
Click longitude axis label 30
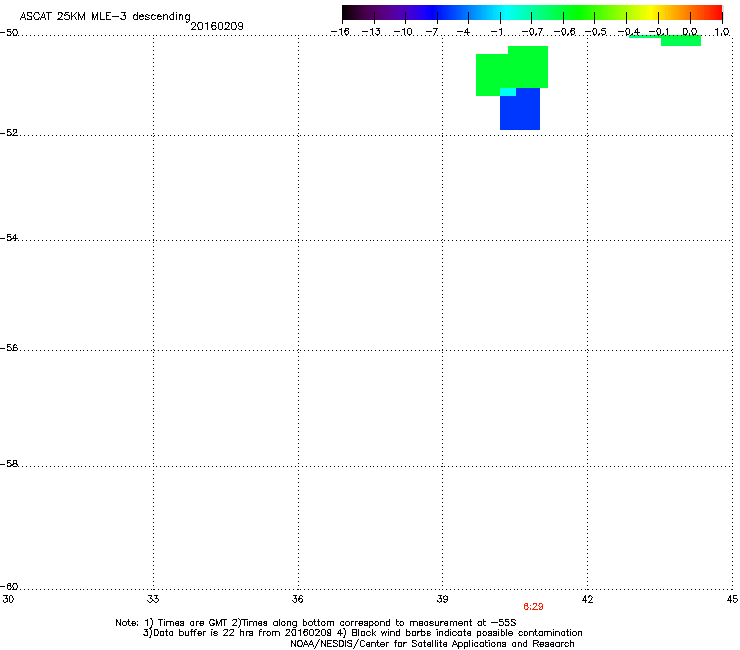(x=8, y=599)
